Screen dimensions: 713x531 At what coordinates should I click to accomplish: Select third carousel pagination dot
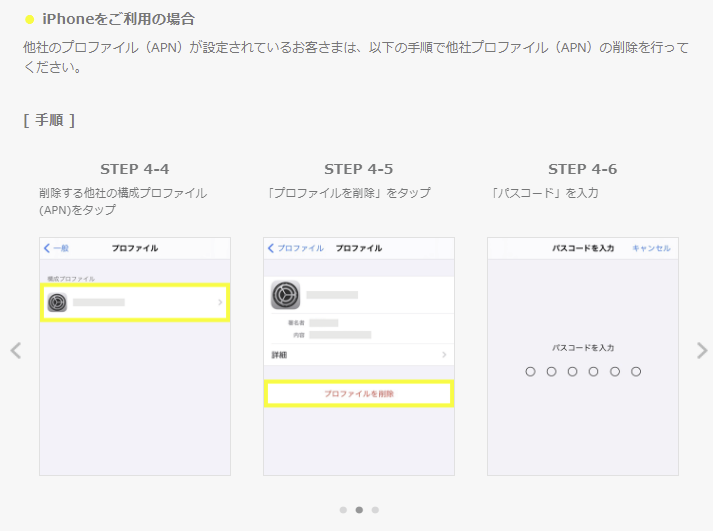375,510
